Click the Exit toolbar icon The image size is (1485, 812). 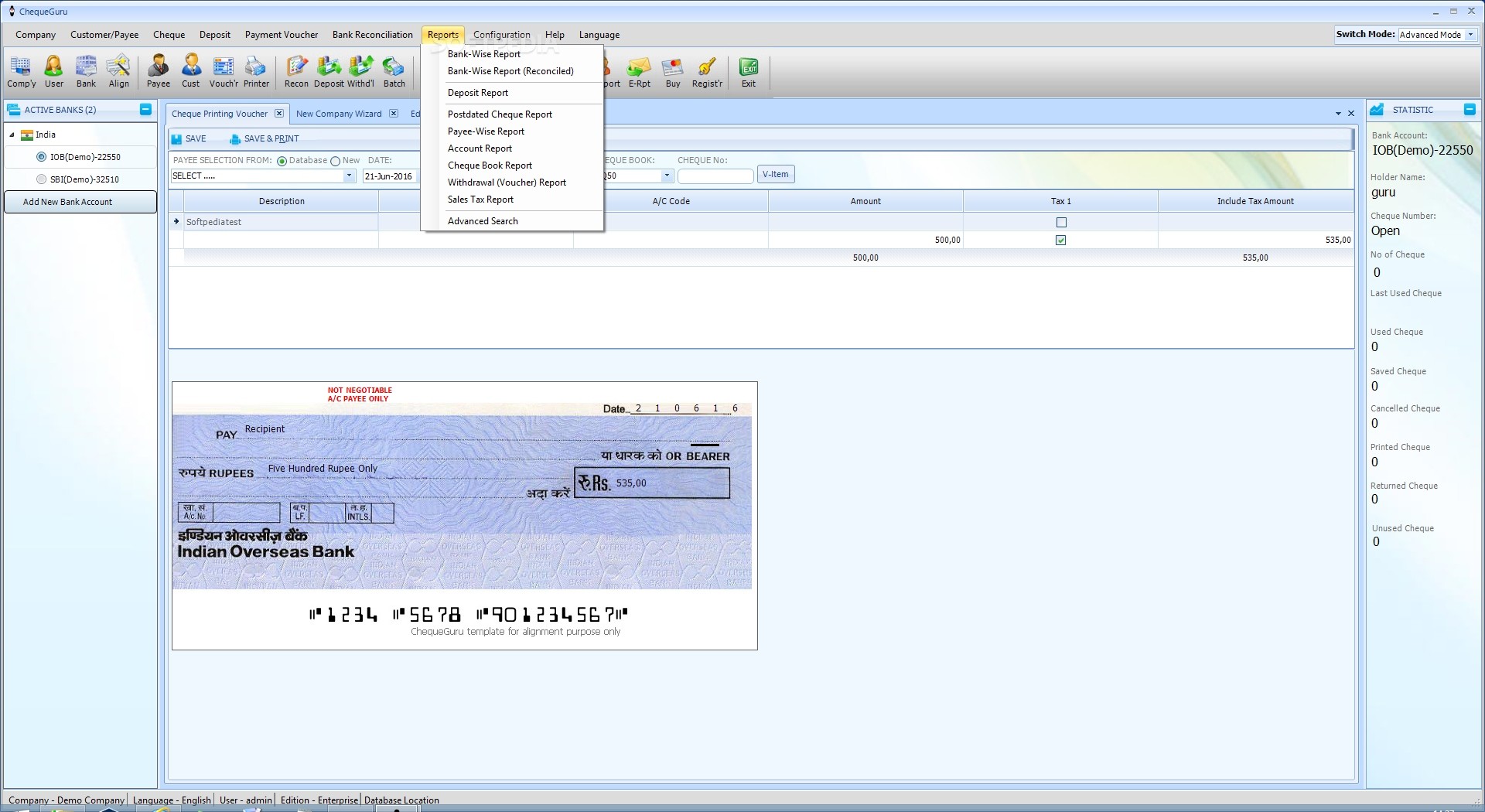(749, 71)
